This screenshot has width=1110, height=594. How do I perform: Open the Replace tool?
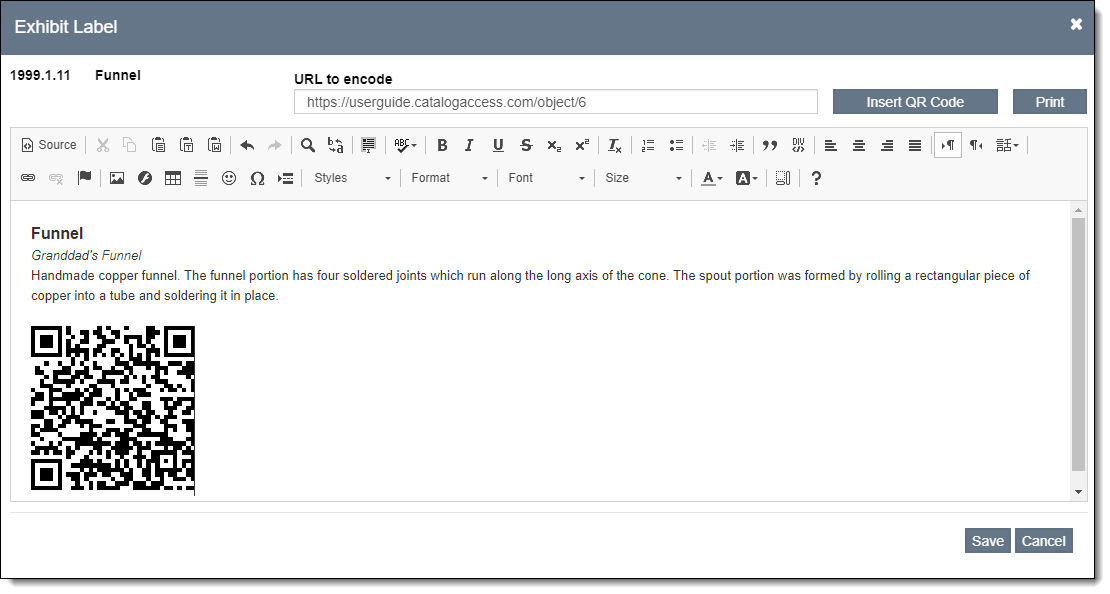[336, 145]
